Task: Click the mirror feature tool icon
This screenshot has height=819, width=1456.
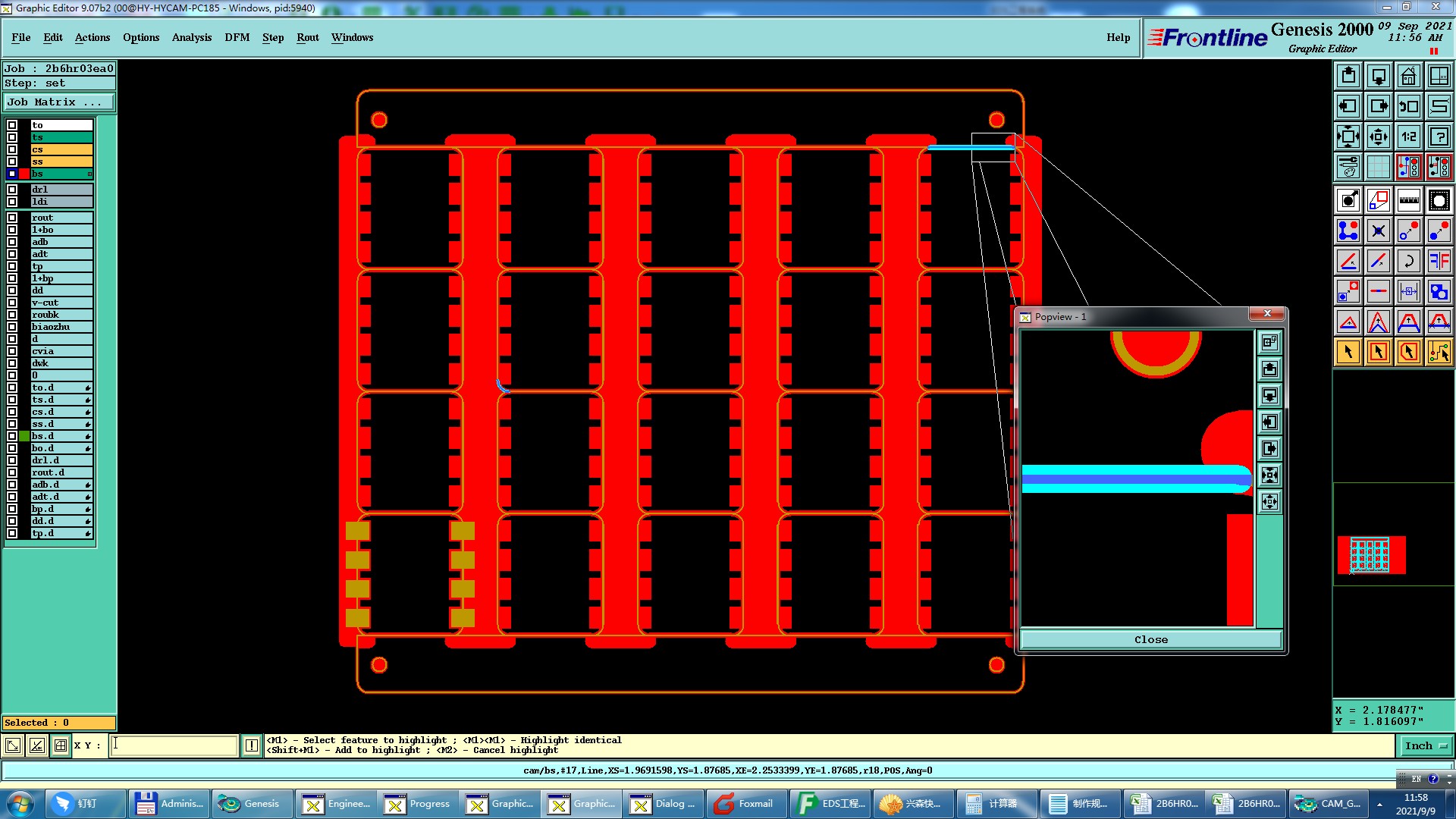Action: (x=1439, y=261)
